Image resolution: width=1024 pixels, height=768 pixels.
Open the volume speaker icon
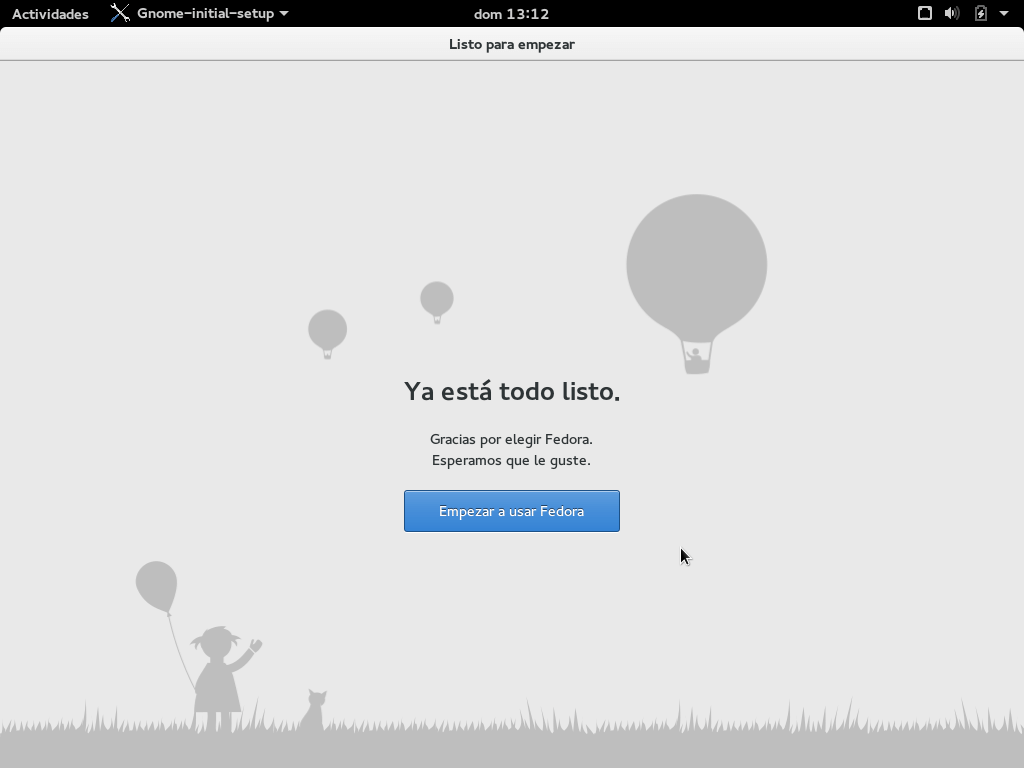click(x=952, y=13)
